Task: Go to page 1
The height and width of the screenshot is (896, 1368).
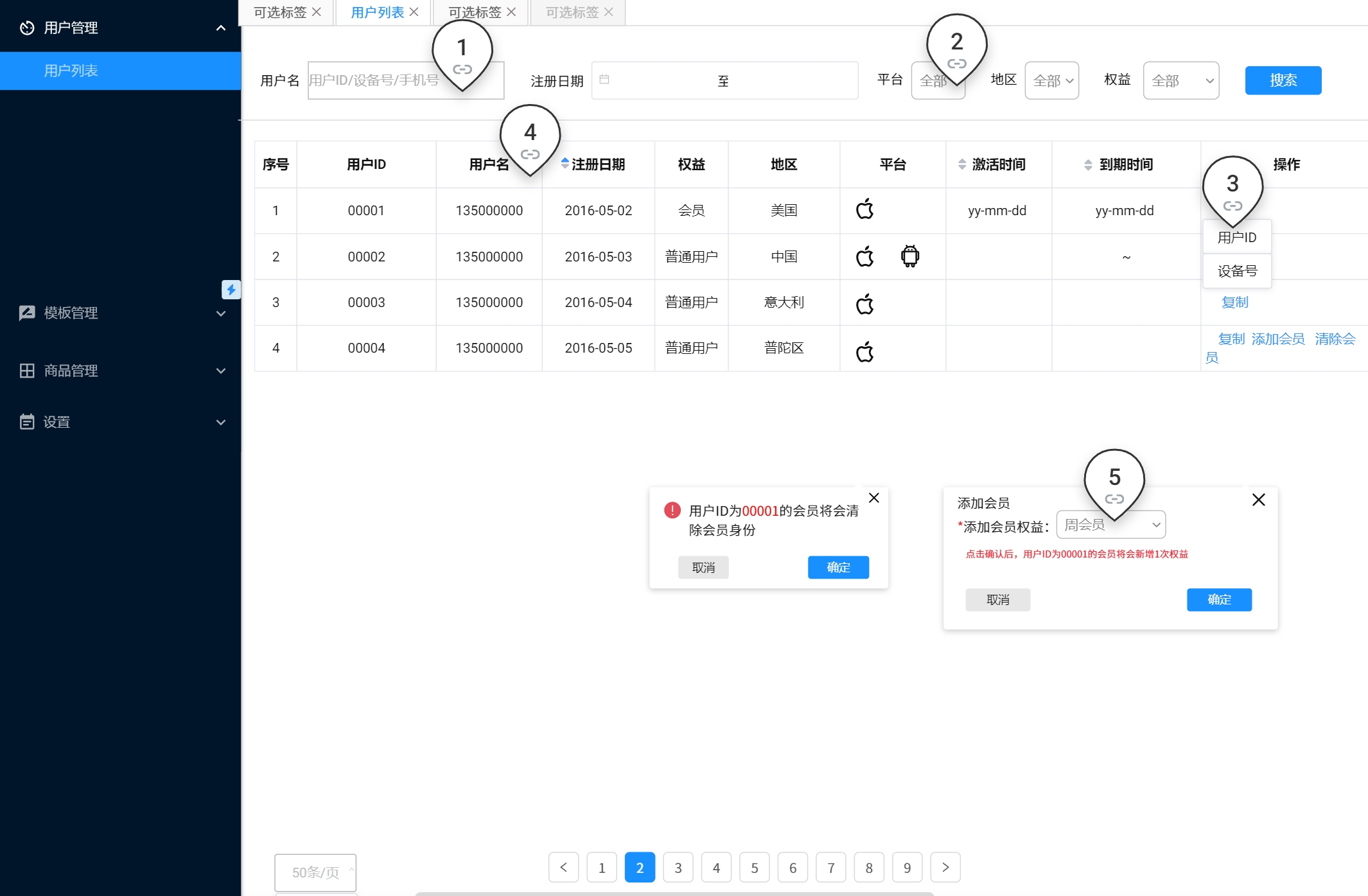Action: click(602, 868)
